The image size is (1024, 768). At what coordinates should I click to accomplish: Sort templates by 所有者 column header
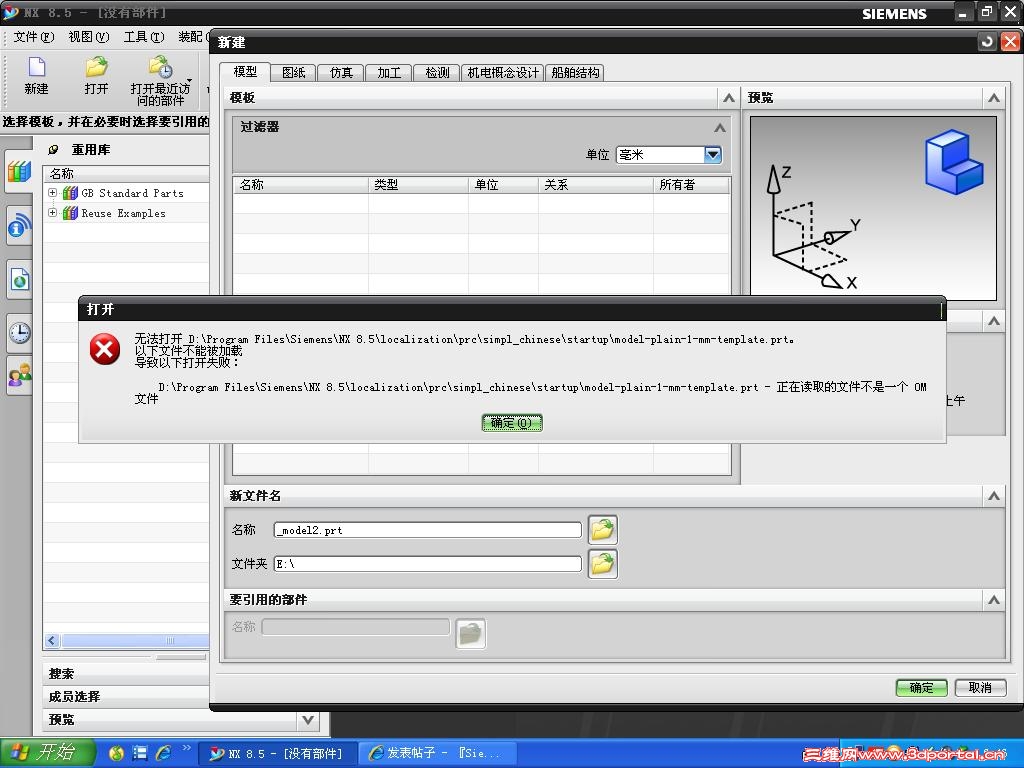tap(691, 185)
